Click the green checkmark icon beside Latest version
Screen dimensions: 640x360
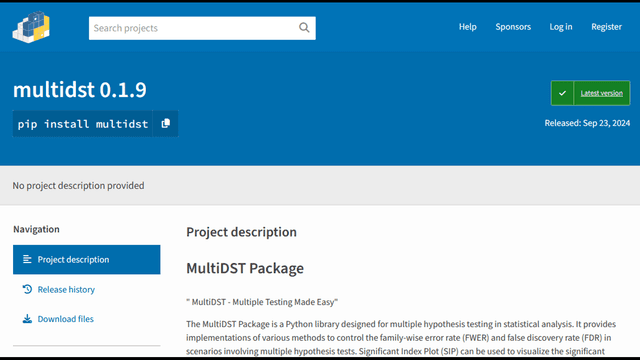pyautogui.click(x=562, y=93)
